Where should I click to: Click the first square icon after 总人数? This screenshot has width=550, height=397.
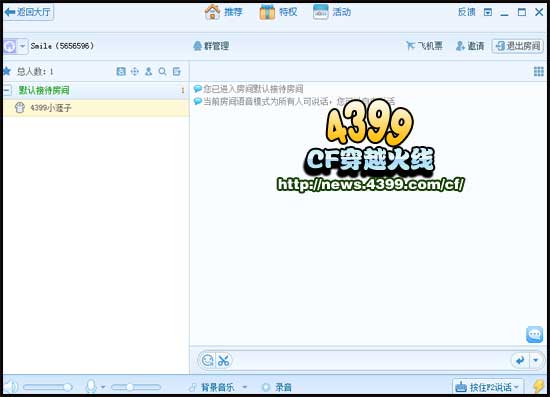click(x=121, y=72)
